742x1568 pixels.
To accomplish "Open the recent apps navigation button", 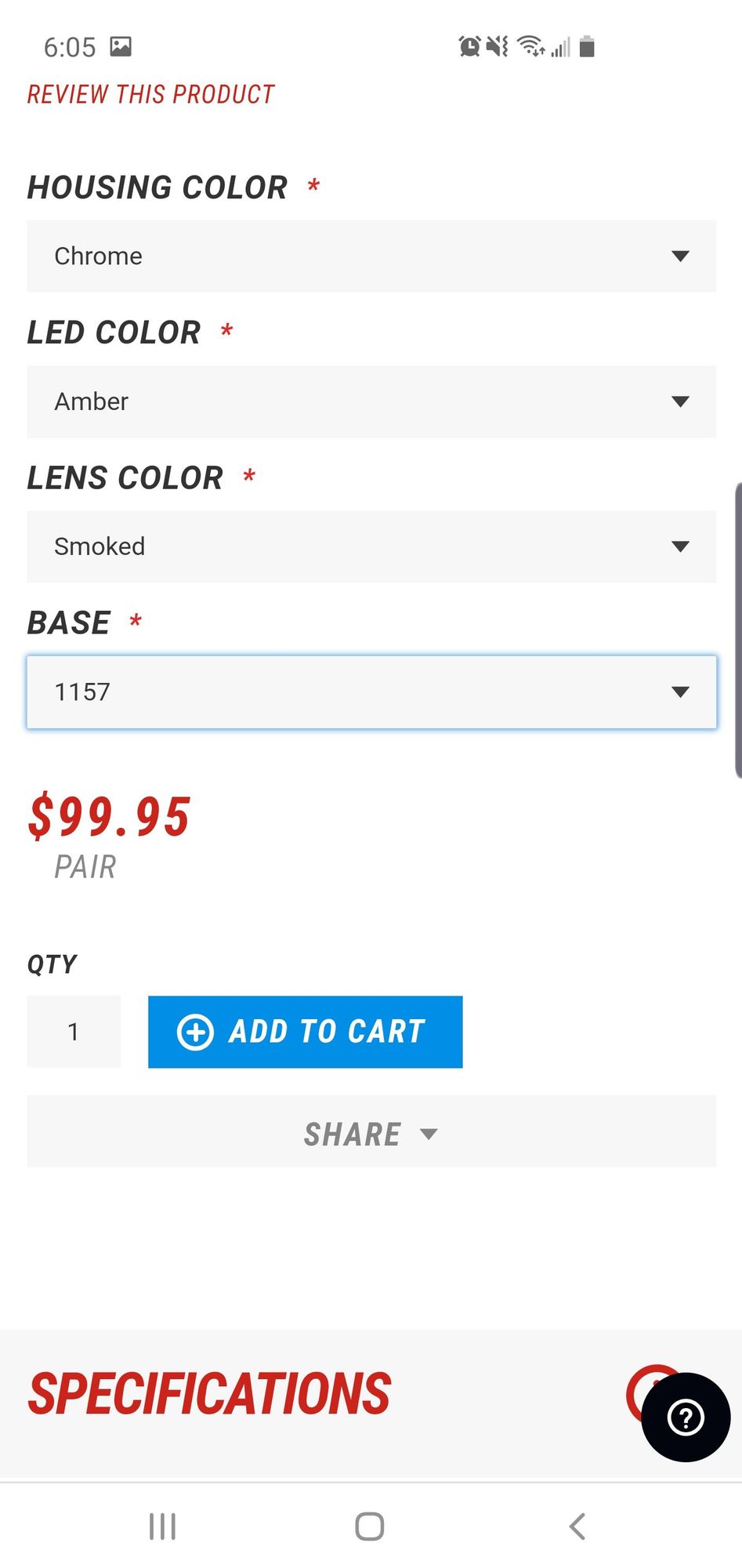I will tap(162, 1526).
